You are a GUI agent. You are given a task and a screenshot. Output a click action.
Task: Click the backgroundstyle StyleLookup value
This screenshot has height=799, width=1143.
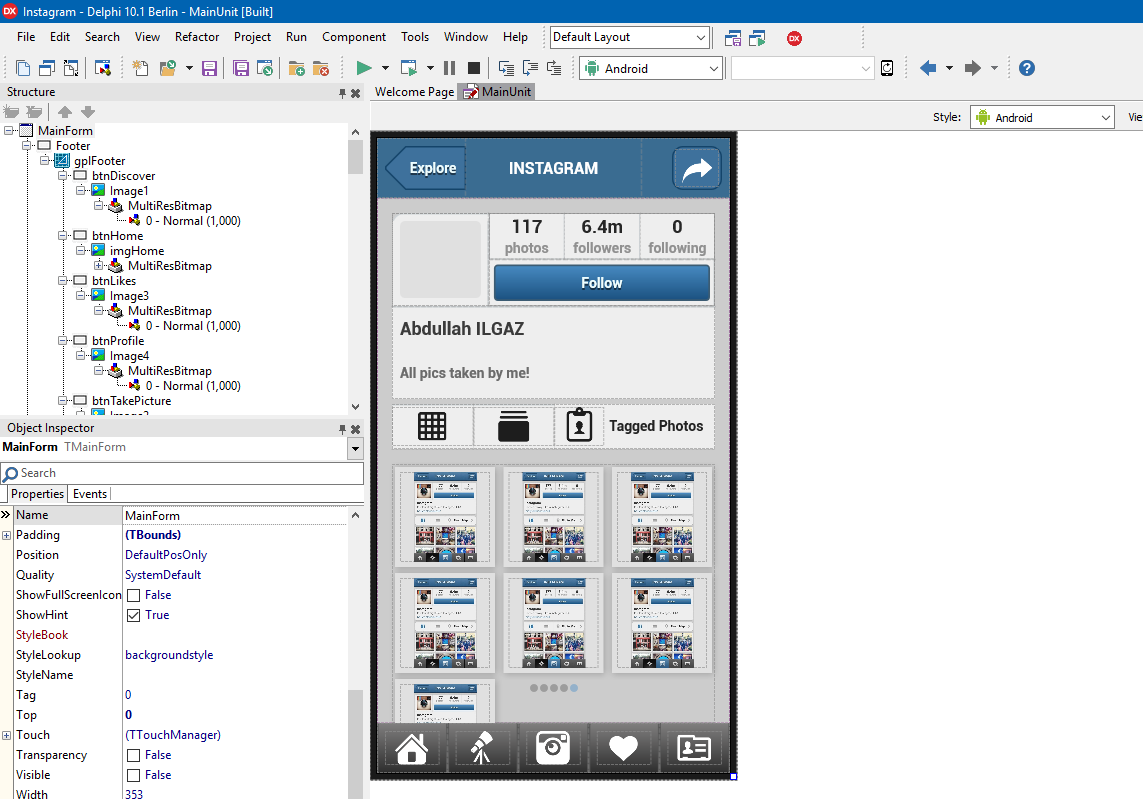click(x=169, y=655)
